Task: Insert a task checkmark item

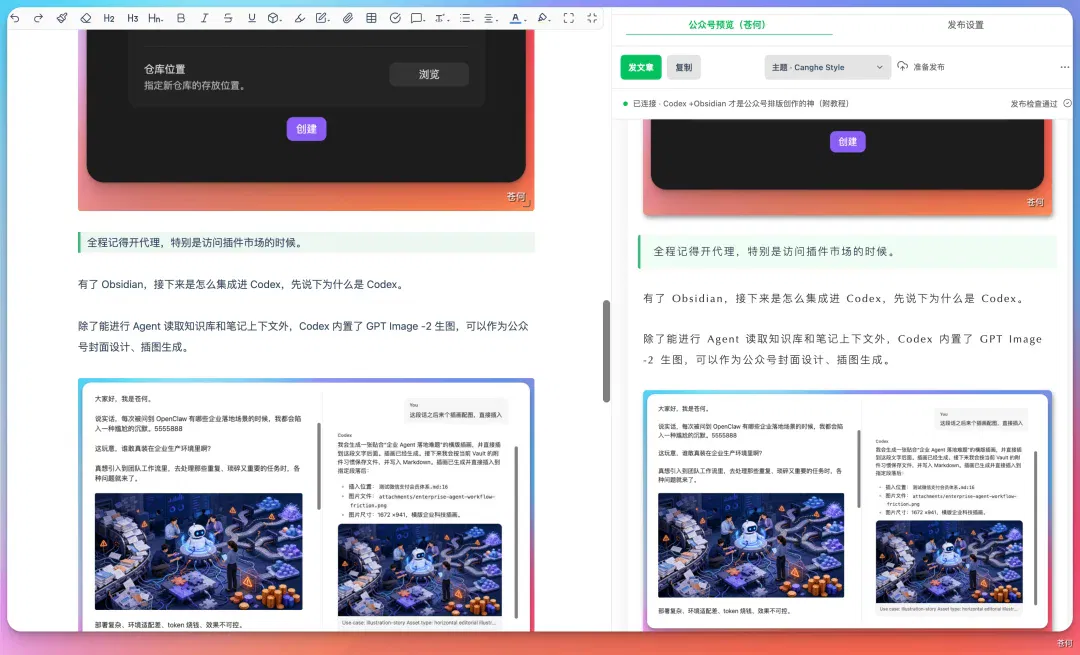Action: point(395,18)
